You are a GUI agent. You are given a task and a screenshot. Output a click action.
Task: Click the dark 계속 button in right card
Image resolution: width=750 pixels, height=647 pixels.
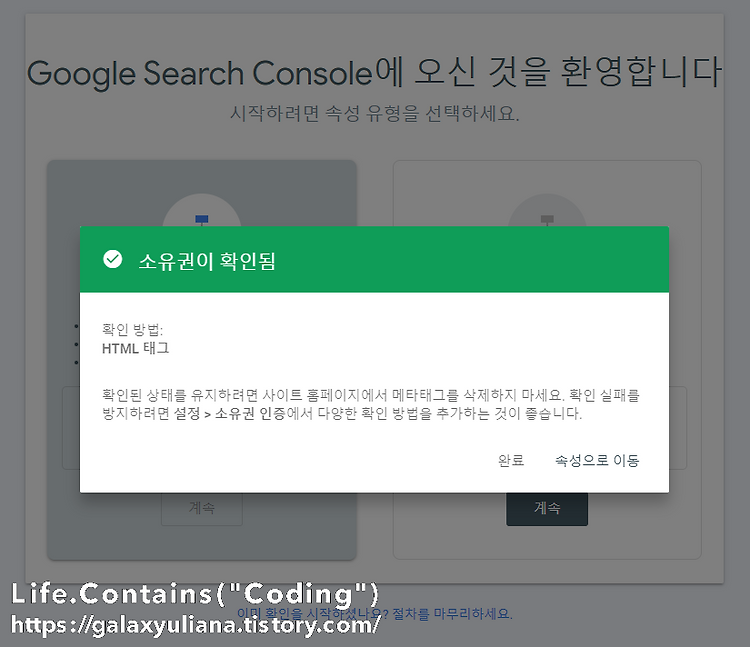547,509
